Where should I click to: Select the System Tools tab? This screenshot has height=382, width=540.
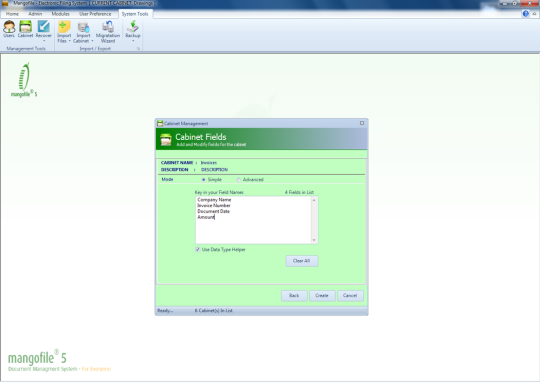[x=135, y=14]
